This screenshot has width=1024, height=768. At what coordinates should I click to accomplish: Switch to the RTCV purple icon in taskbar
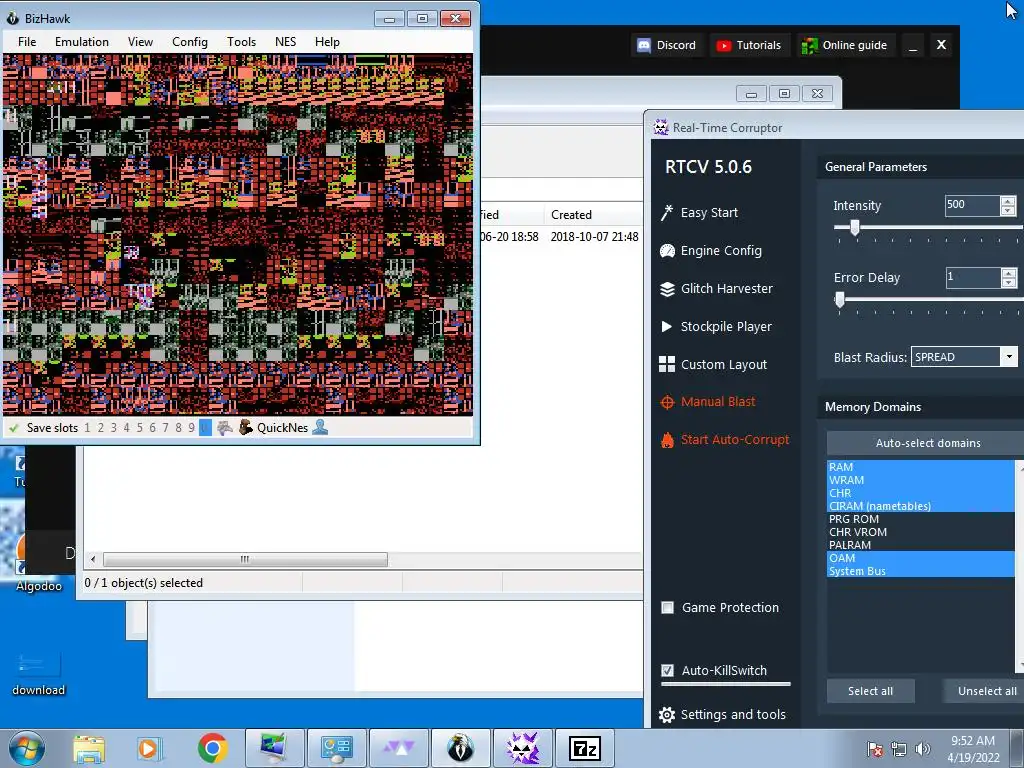(x=523, y=748)
